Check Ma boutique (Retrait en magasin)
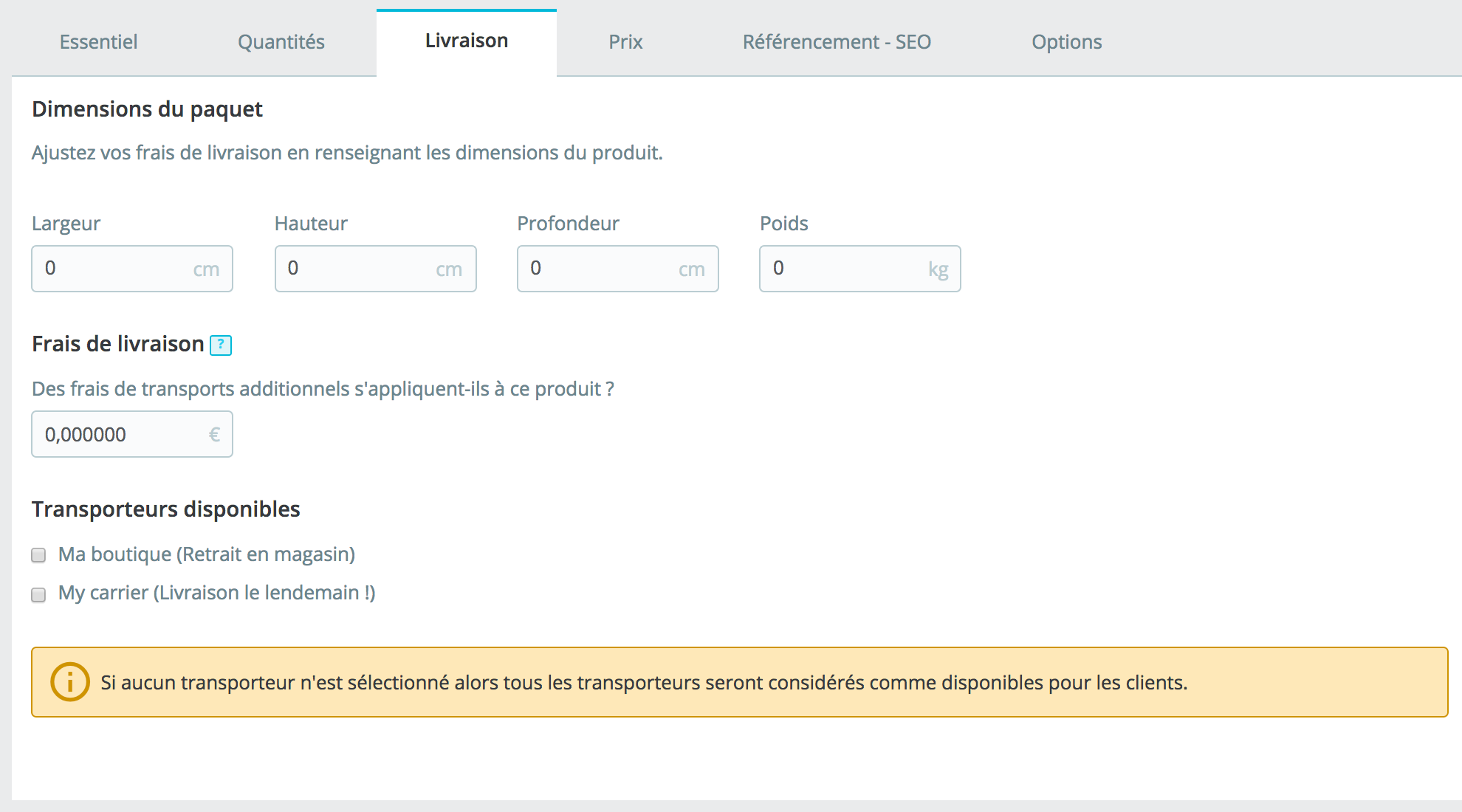 click(x=38, y=555)
